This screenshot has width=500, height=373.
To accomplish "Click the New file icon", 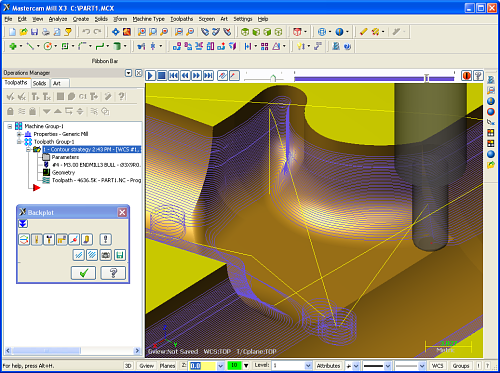I will [12, 32].
